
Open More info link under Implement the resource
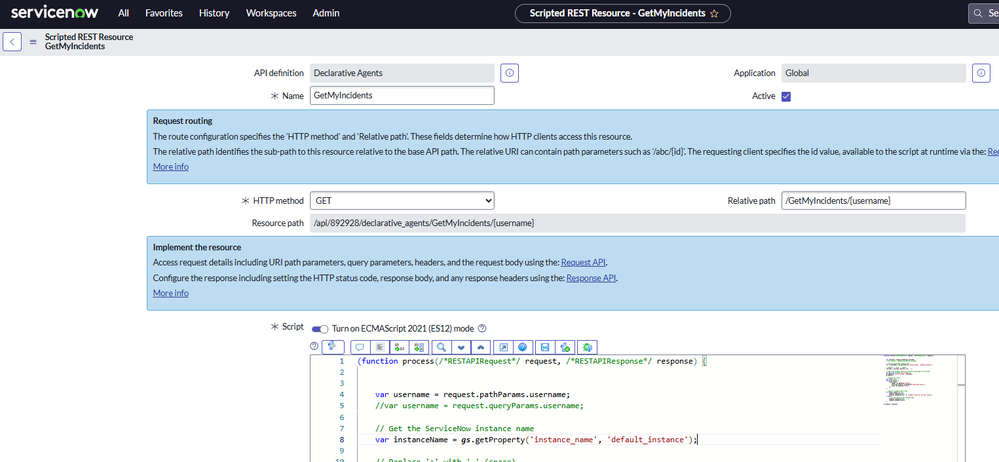[x=171, y=293]
